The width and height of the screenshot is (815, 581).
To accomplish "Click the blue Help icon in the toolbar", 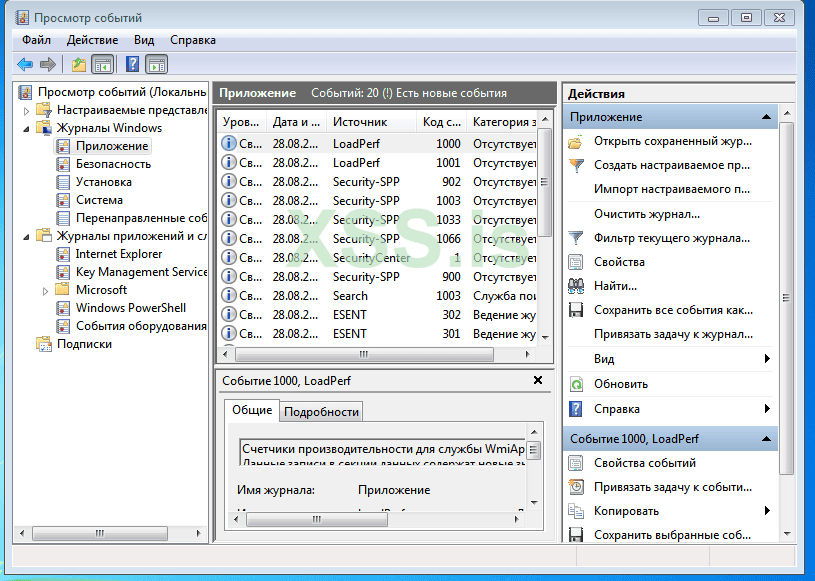I will [x=132, y=65].
